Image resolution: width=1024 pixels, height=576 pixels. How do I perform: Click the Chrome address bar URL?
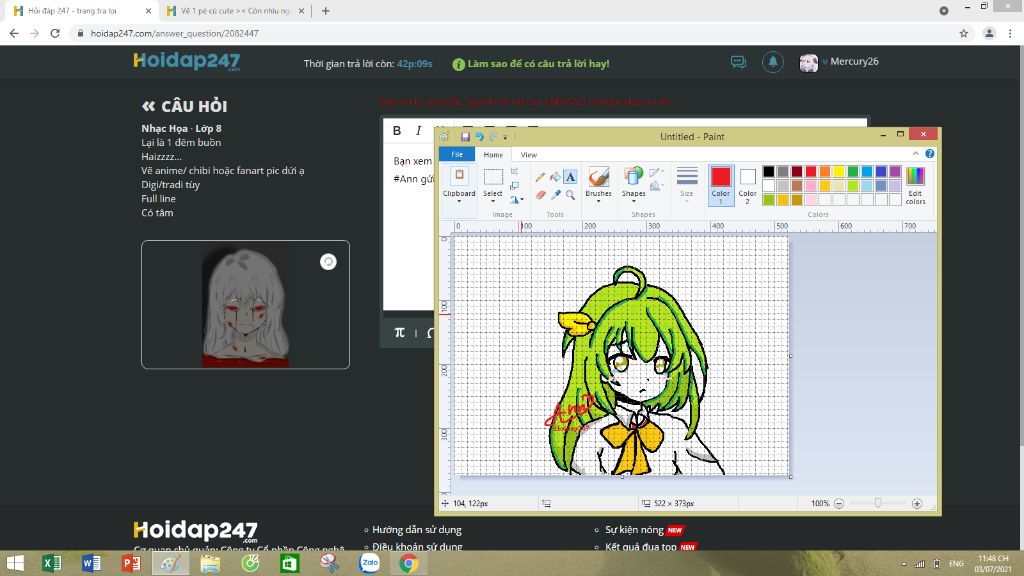pos(174,33)
